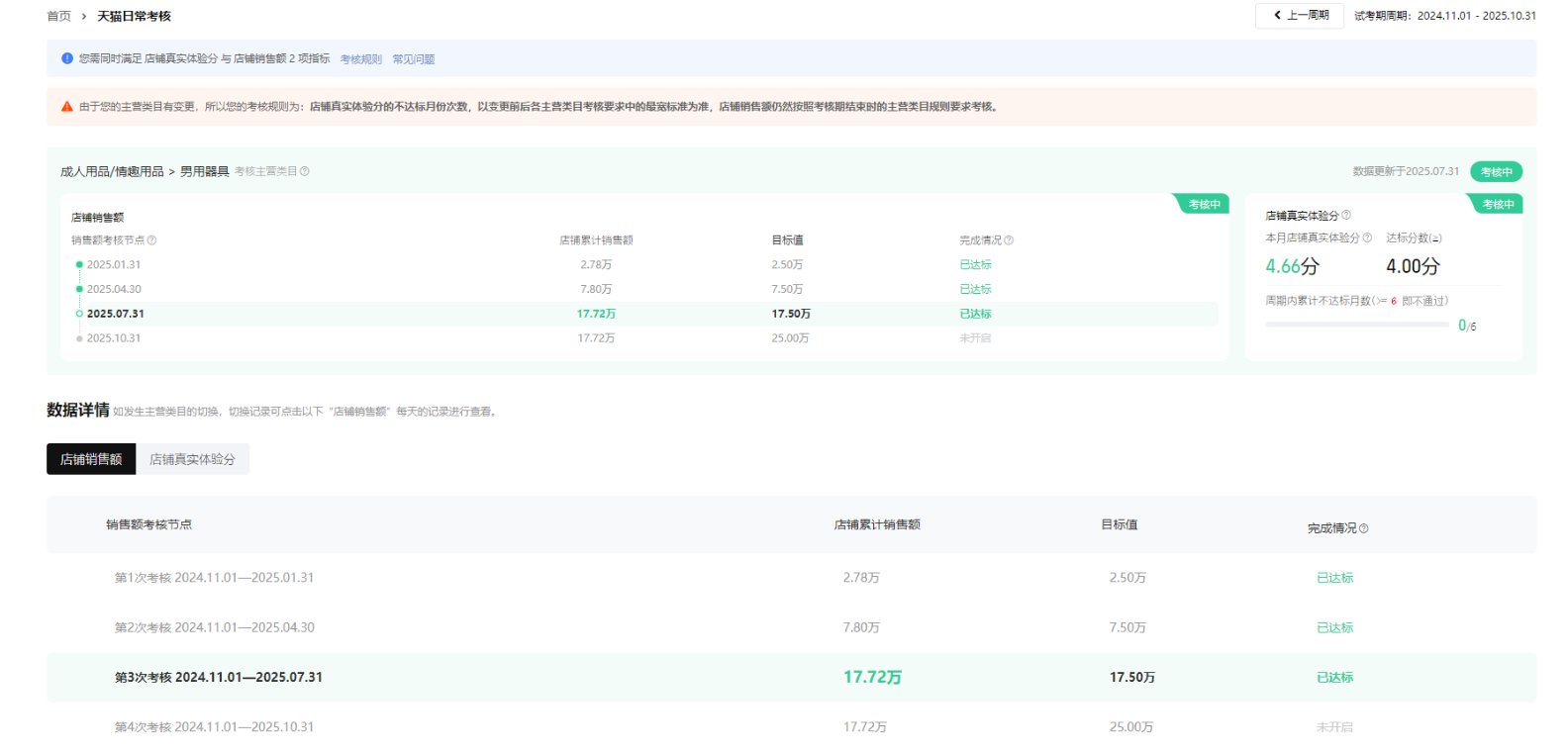Image resolution: width=1568 pixels, height=754 pixels.
Task: Click orange warning triangle icon
Action: tap(67, 107)
